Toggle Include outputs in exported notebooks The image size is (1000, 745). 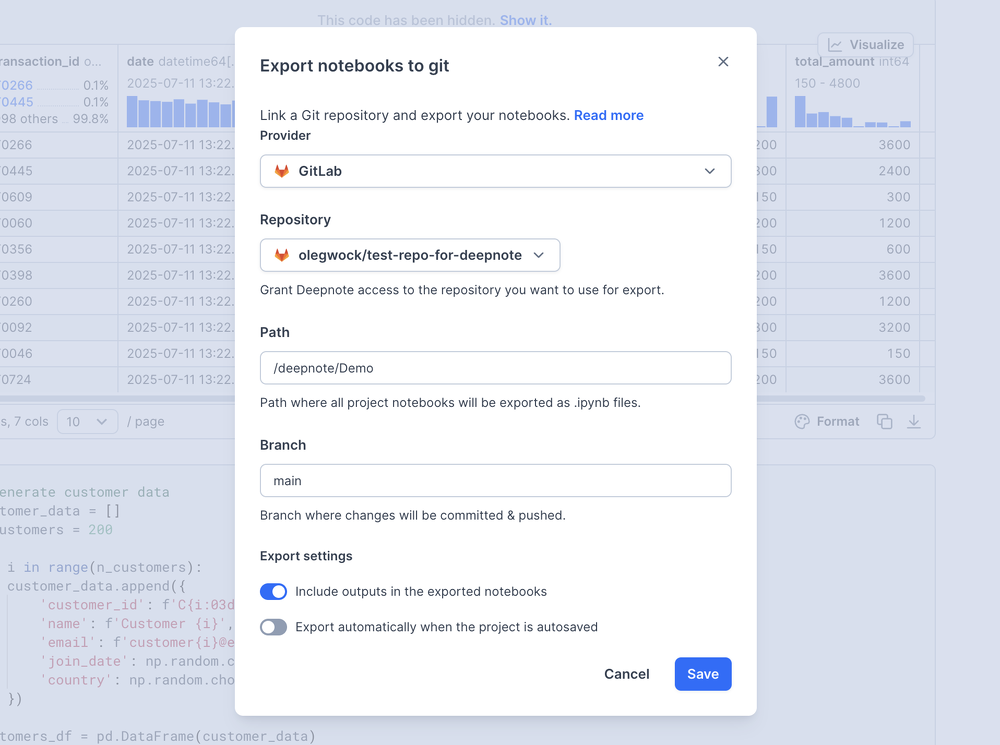point(273,592)
